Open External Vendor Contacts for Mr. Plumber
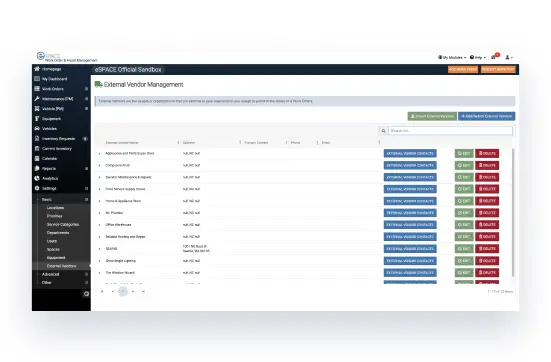Screen dimensions: 551x362 pyautogui.click(x=410, y=213)
